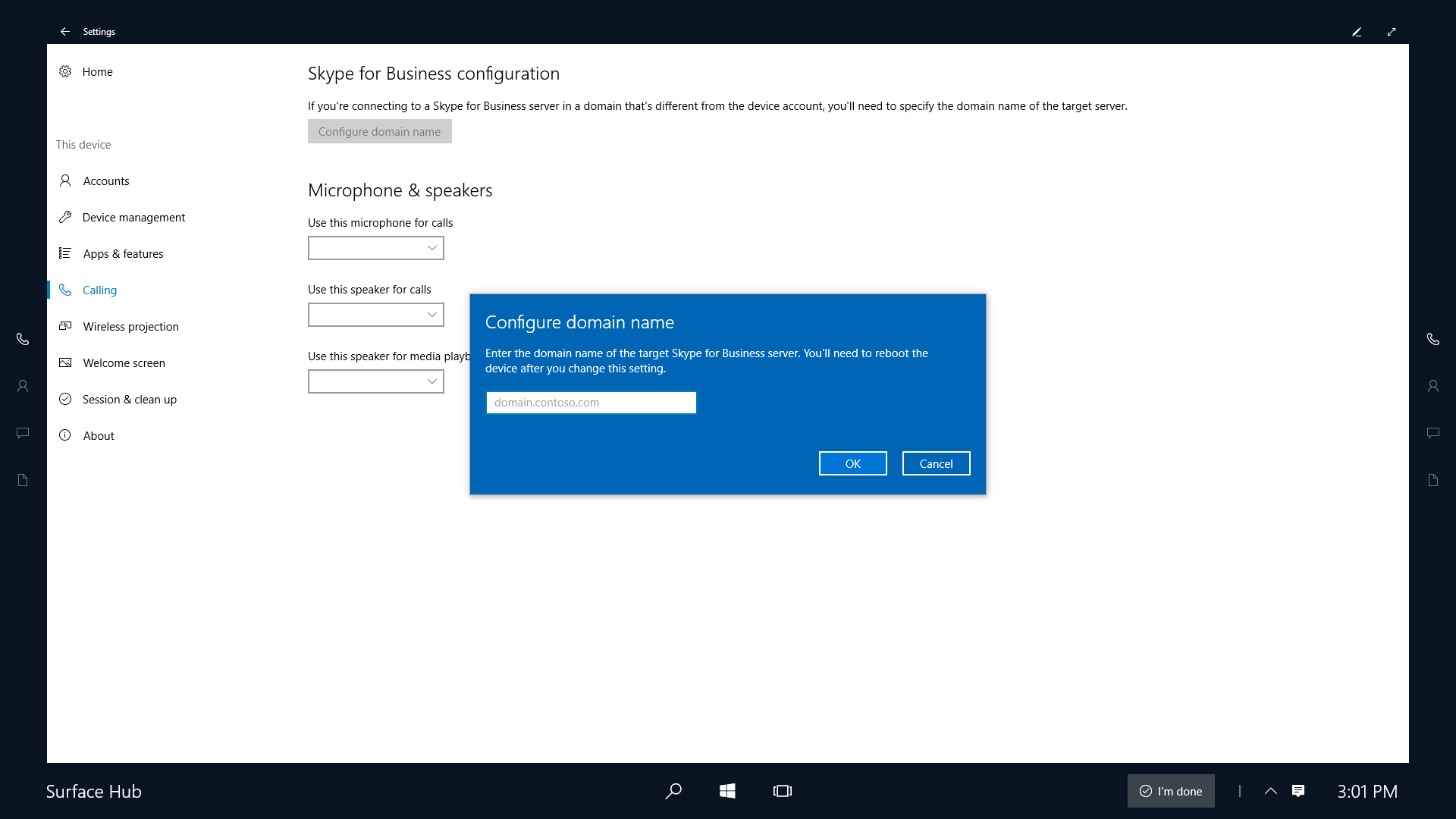The image size is (1456, 819).
Task: Click the Calling icon in sidebar
Action: (66, 290)
